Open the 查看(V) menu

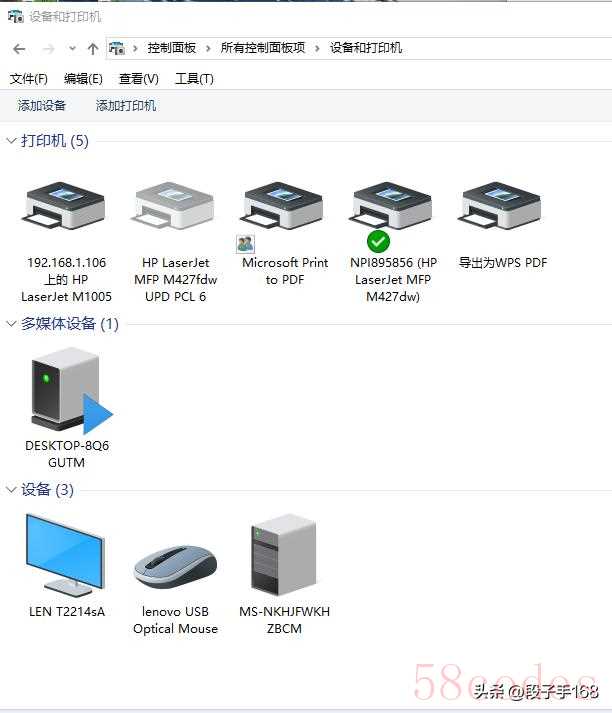(139, 79)
